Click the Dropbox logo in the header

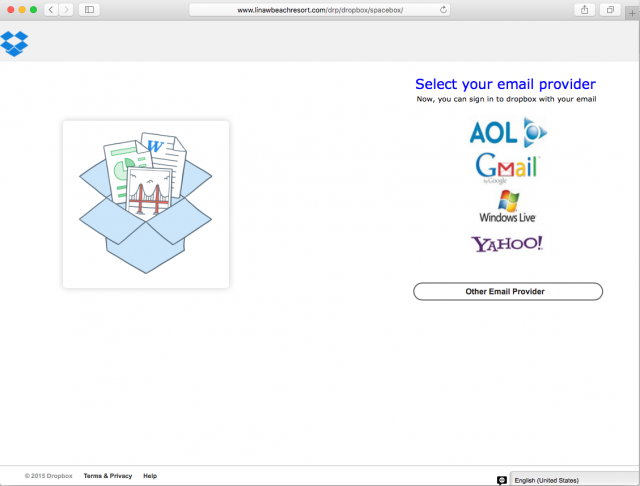(x=14, y=44)
